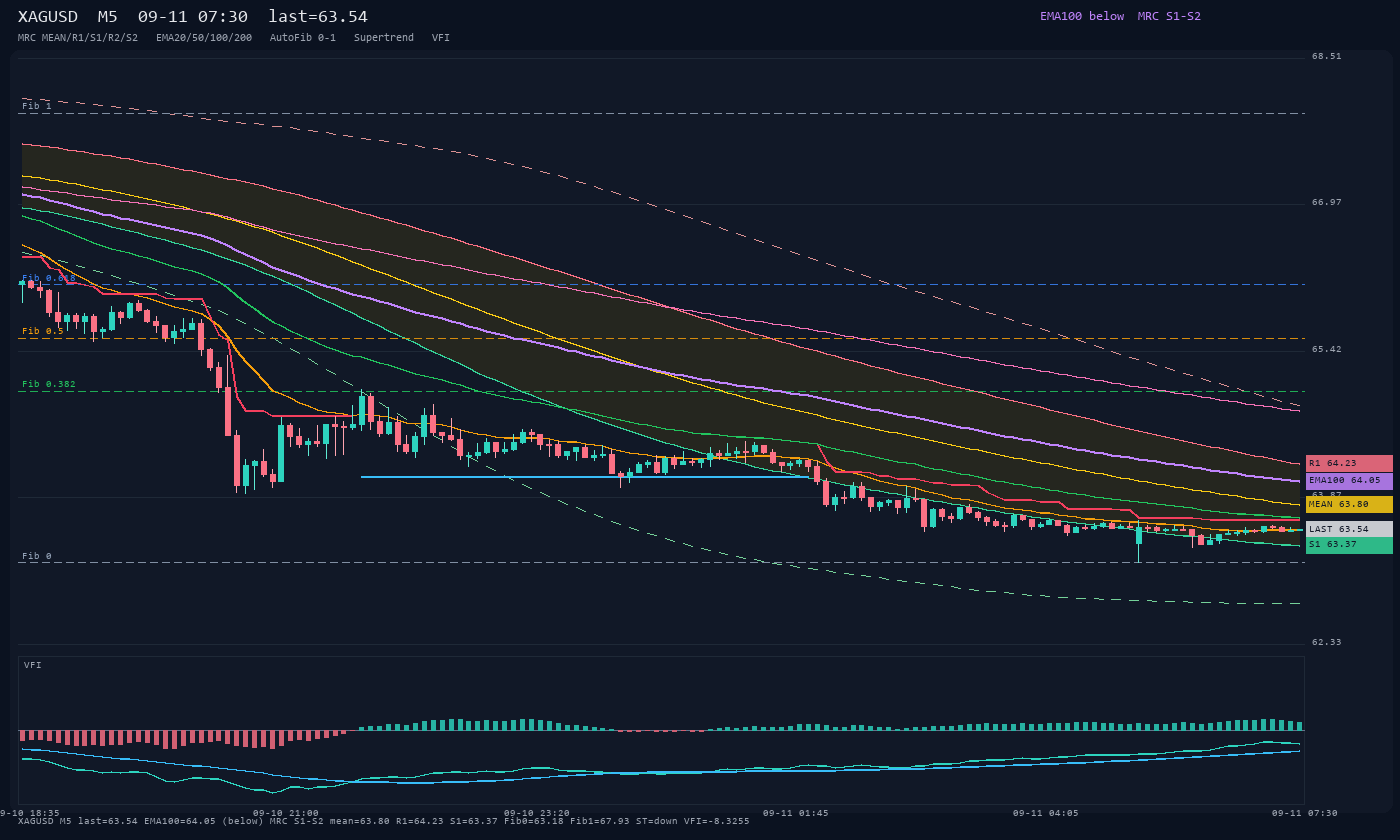Click the M5 timeframe label
This screenshot has width=1400, height=840.
107,17
